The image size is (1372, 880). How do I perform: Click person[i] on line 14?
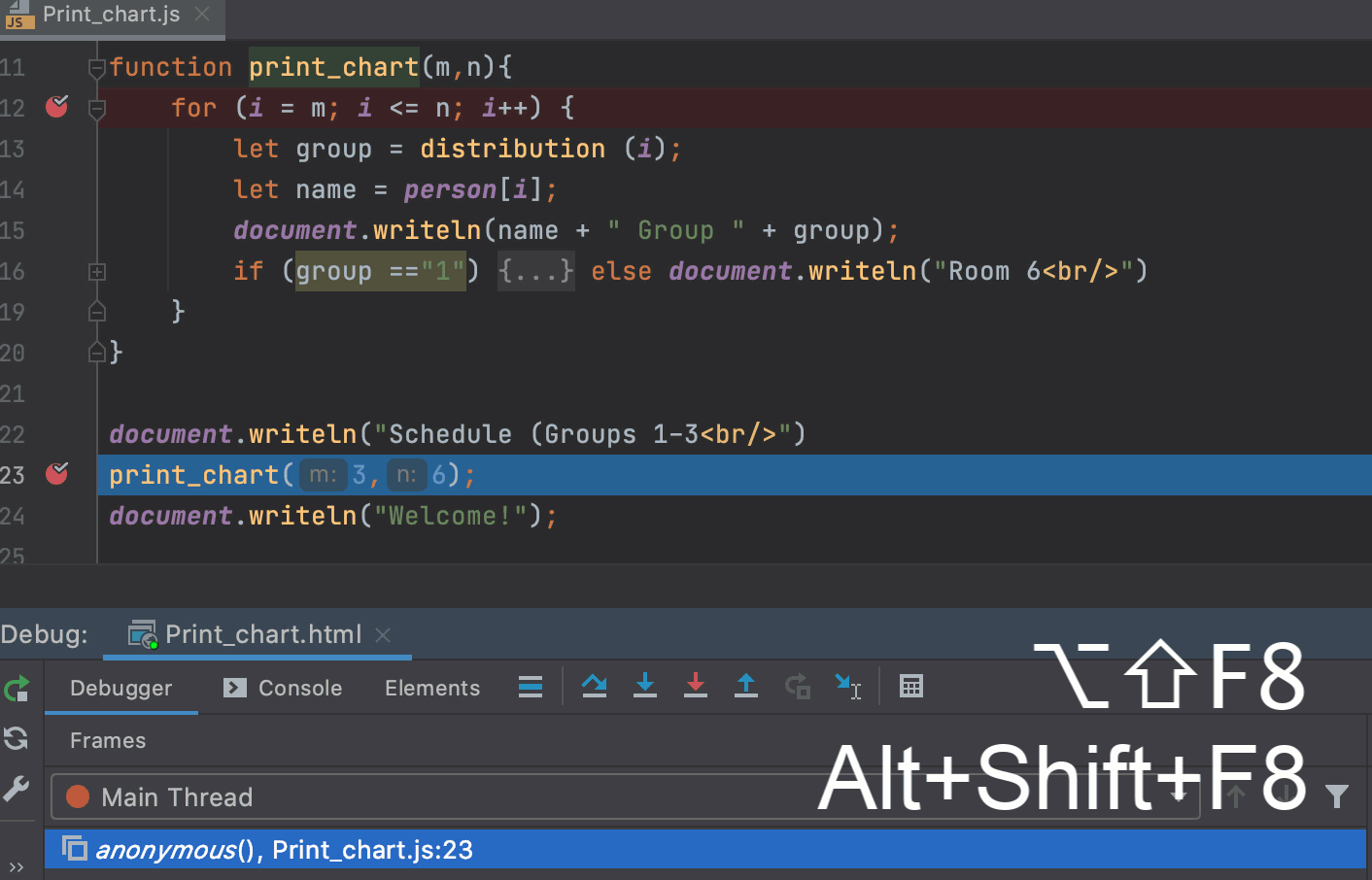[x=473, y=189]
